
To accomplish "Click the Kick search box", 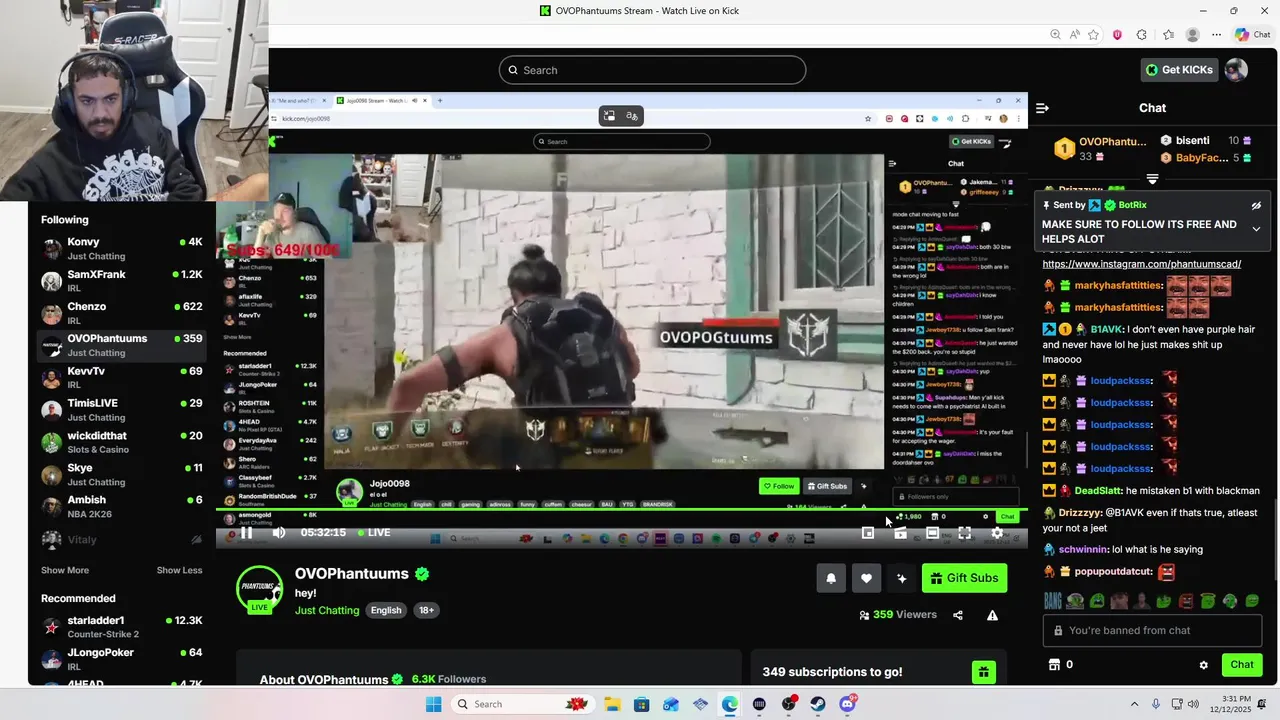I will tap(652, 70).
